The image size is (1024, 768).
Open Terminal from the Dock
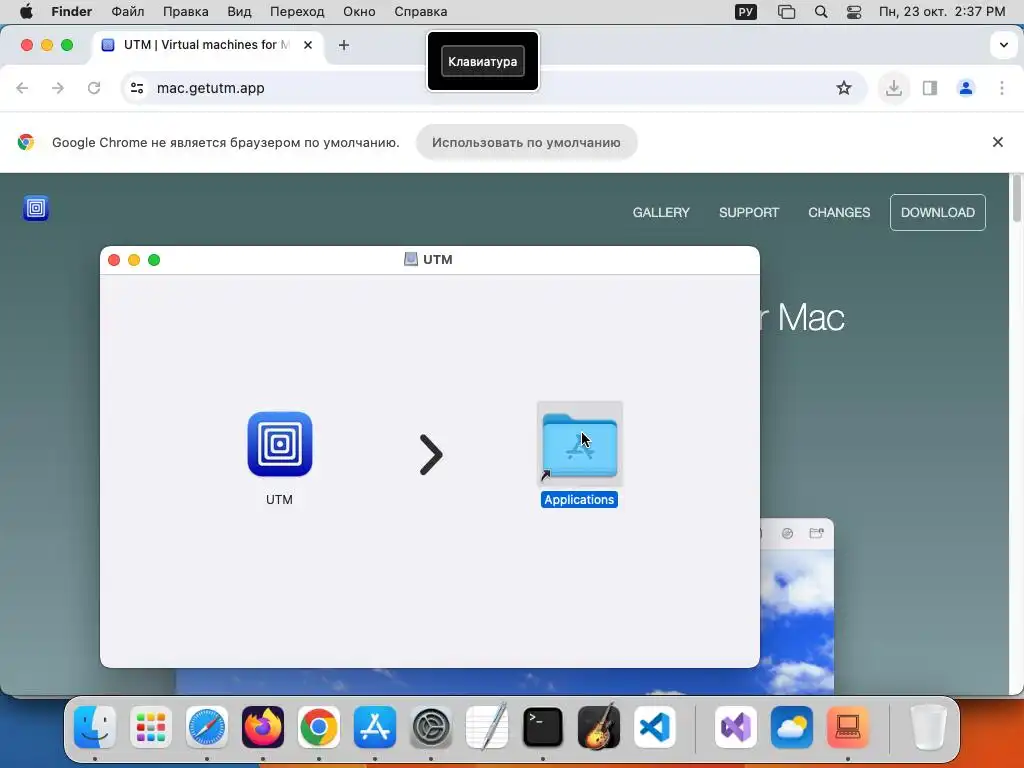(543, 727)
